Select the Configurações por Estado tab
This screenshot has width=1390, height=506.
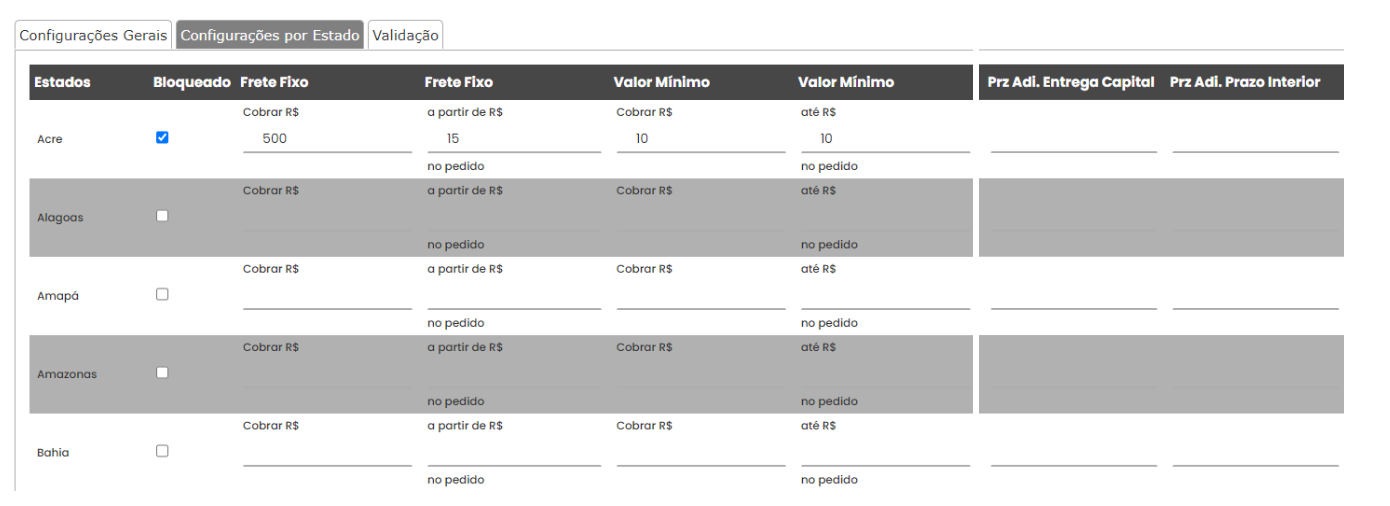coord(270,35)
